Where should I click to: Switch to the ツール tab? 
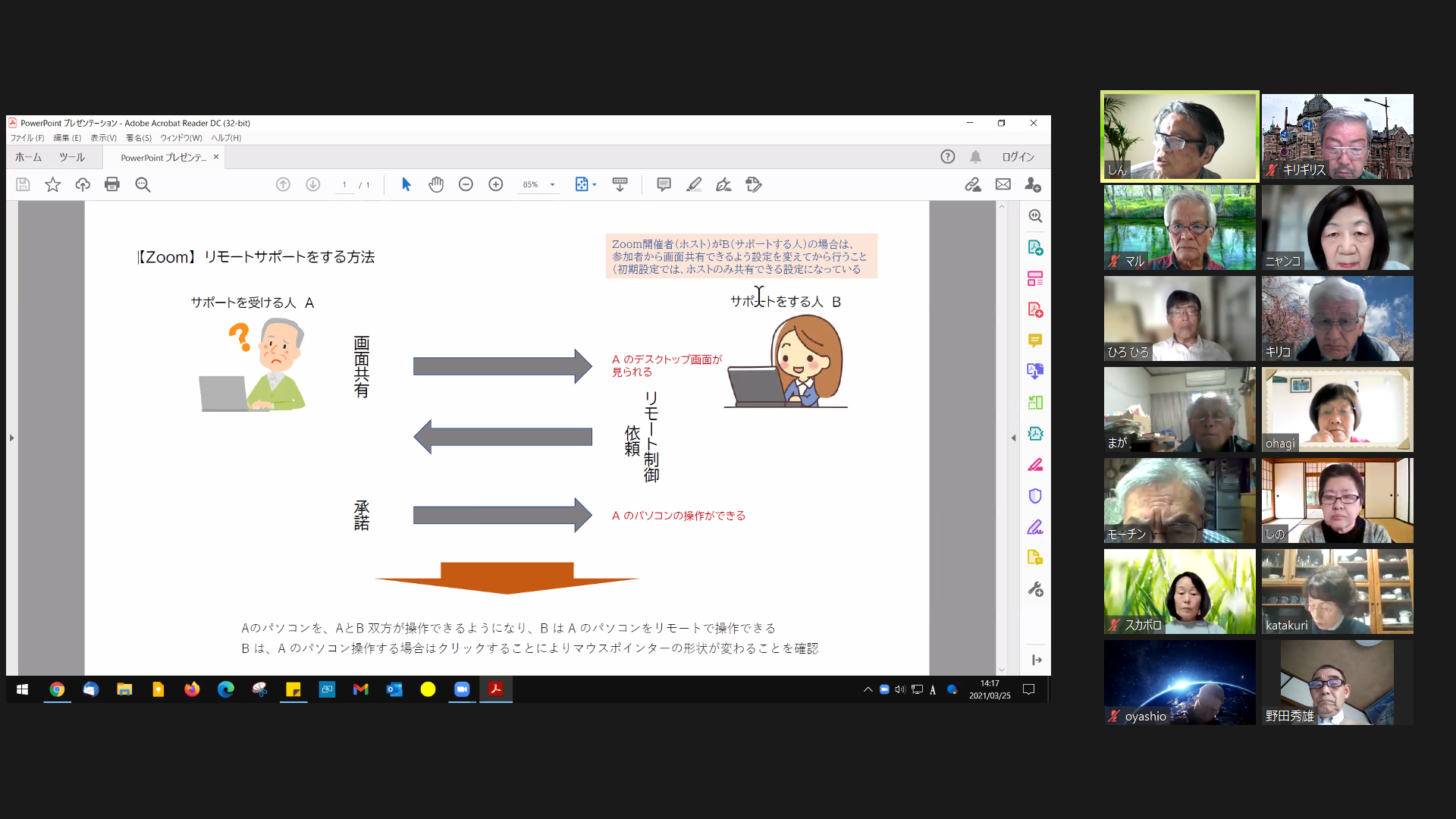tap(72, 157)
